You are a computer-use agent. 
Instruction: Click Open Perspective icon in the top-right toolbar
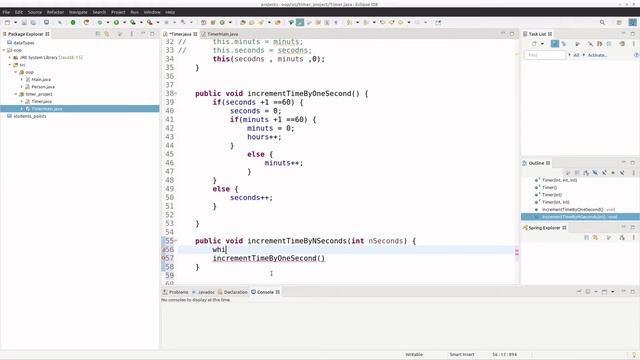click(x=619, y=22)
